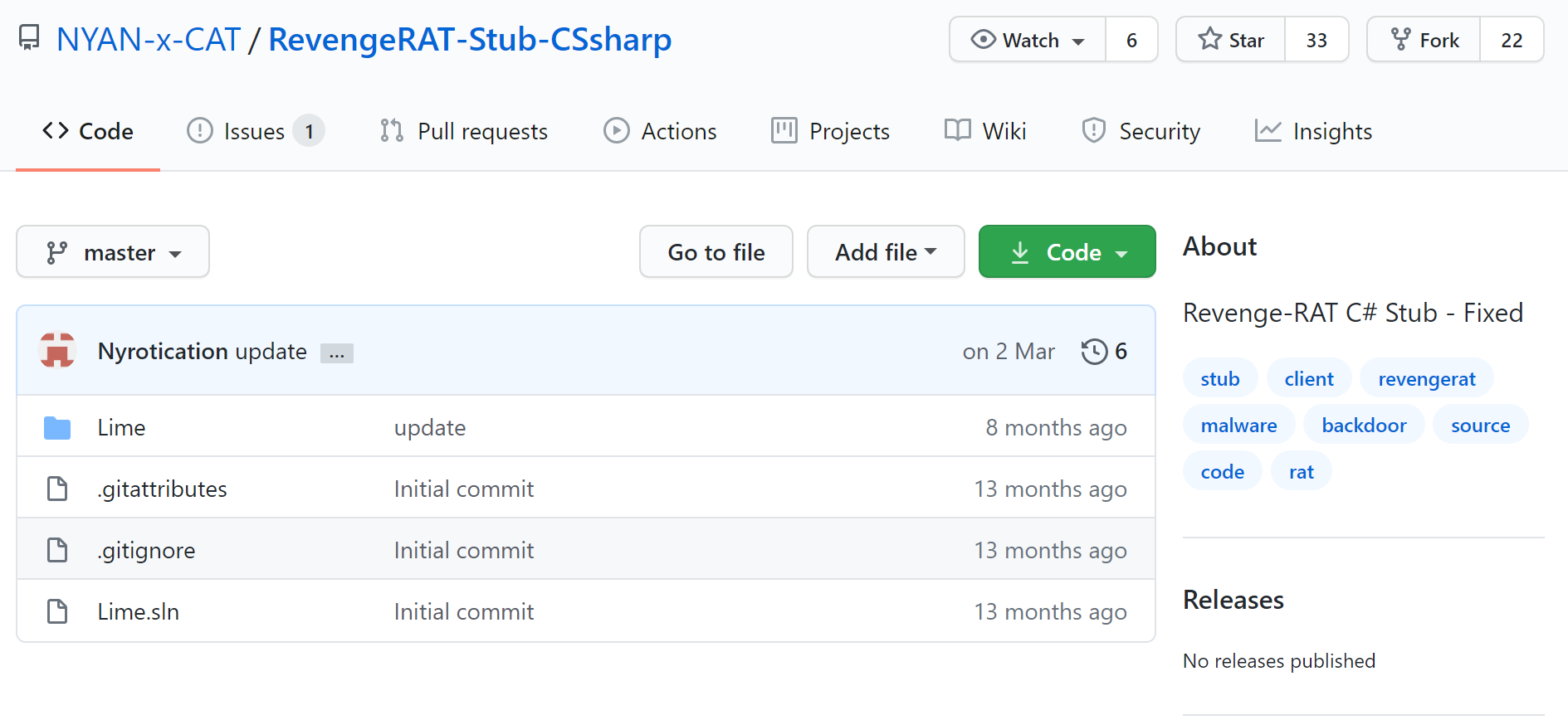View the 33 stargazers count
Screen dimensions: 1568x720
pyautogui.click(x=1316, y=40)
